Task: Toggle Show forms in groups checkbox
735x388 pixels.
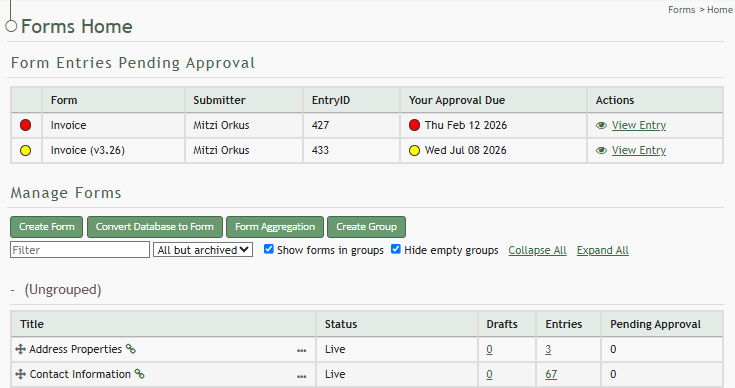Action: (269, 249)
